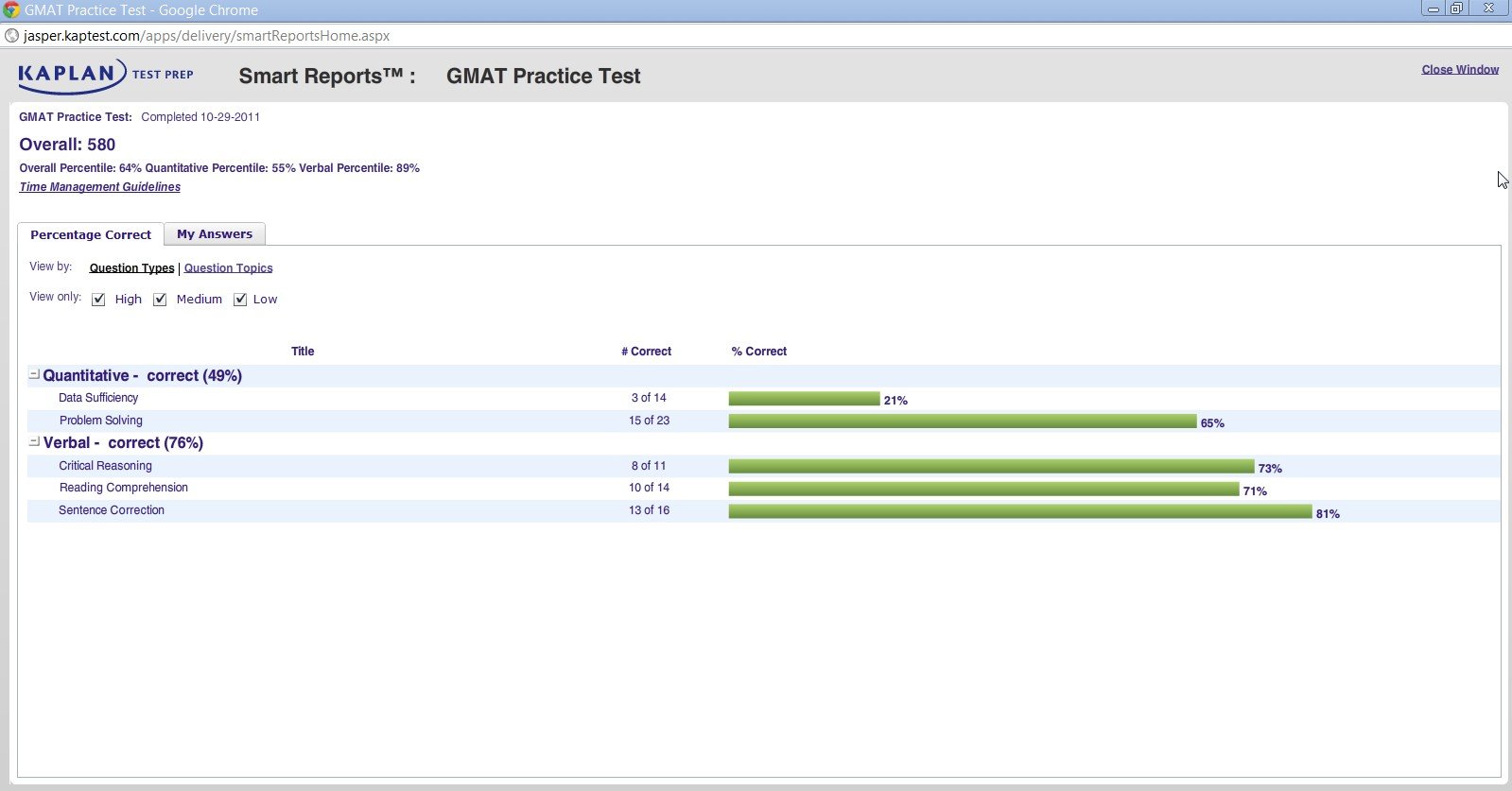
Task: Click the '# Correct' column header
Action: (646, 352)
